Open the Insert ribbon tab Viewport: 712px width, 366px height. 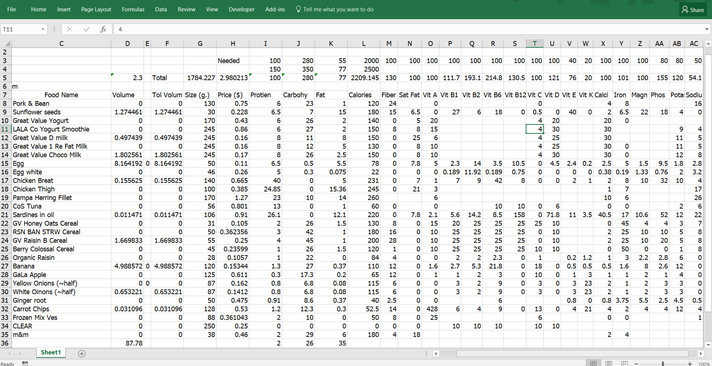[64, 9]
